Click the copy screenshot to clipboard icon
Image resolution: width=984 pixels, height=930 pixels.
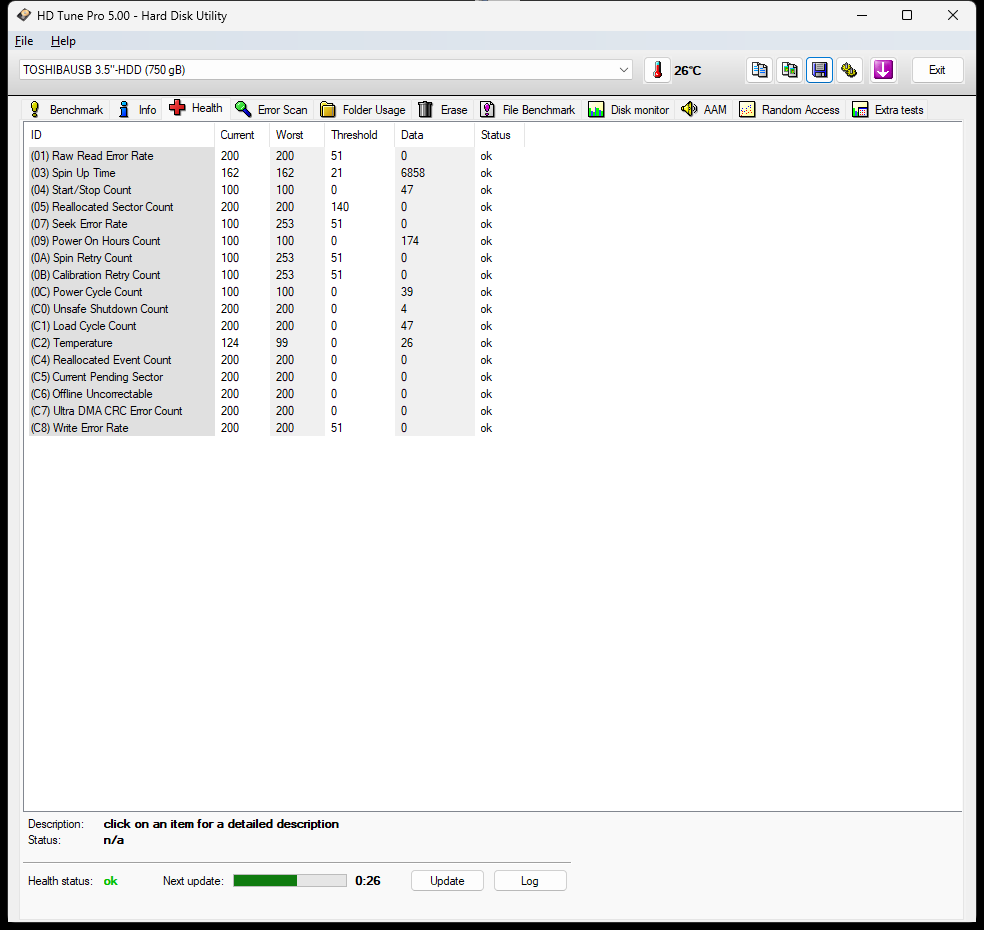(790, 70)
